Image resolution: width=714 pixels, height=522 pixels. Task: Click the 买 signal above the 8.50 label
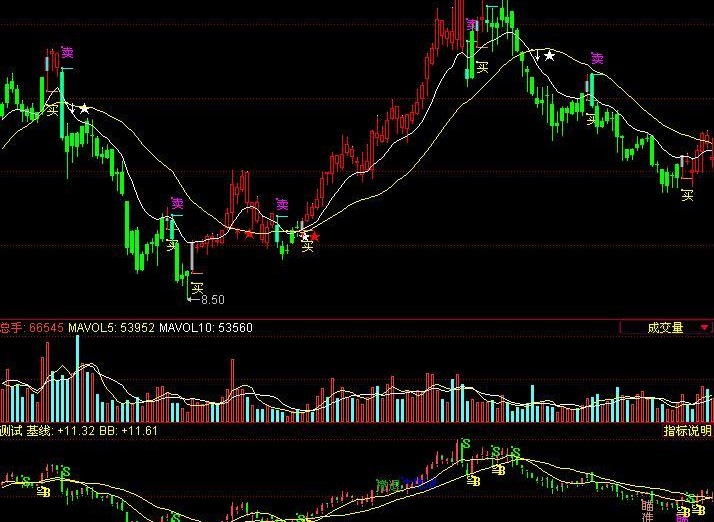(x=197, y=288)
